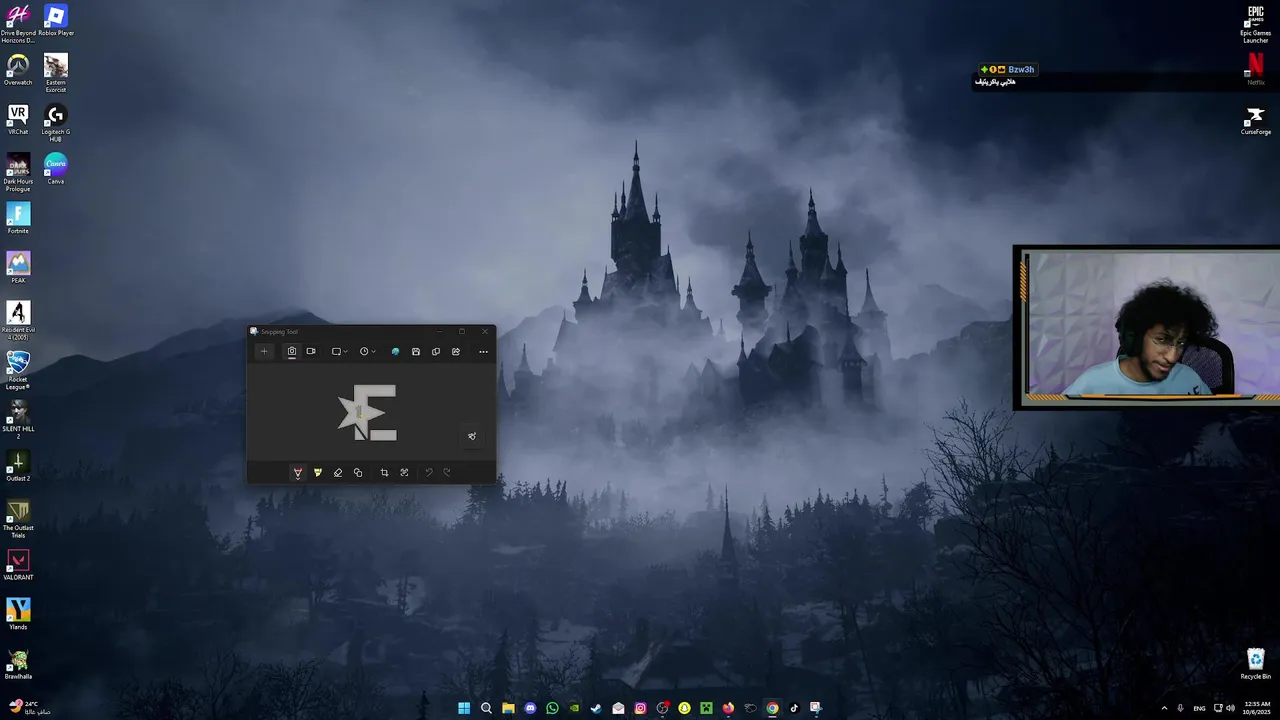1280x720 pixels.
Task: Click the Text actions scan icon
Action: point(404,473)
